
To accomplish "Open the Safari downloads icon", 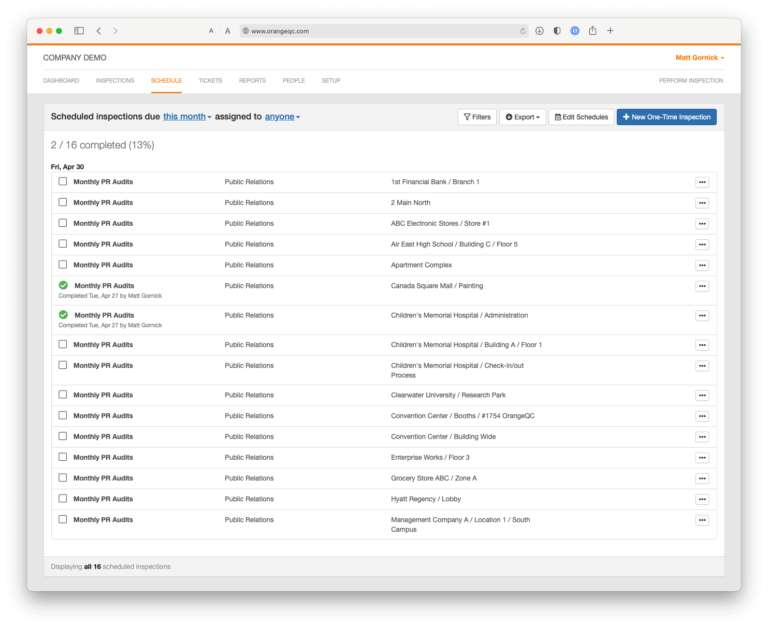I will (x=540, y=31).
